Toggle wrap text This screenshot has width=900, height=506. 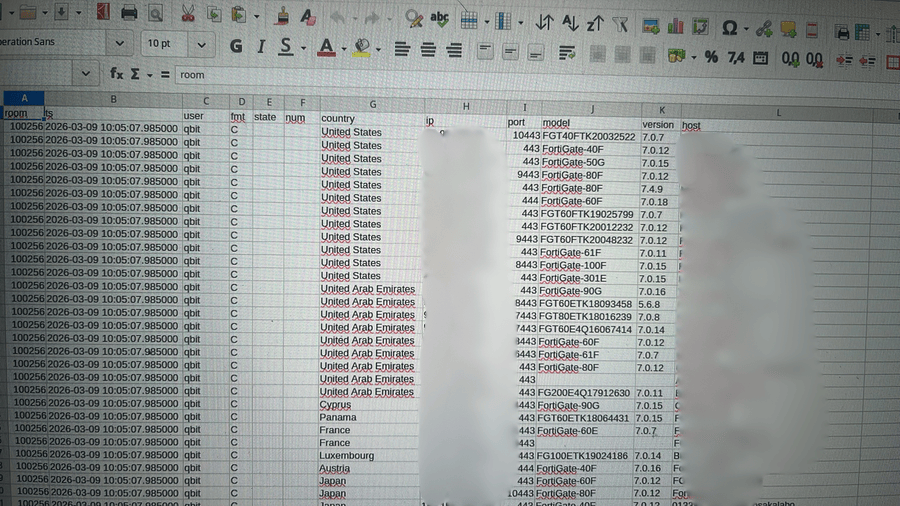point(567,53)
